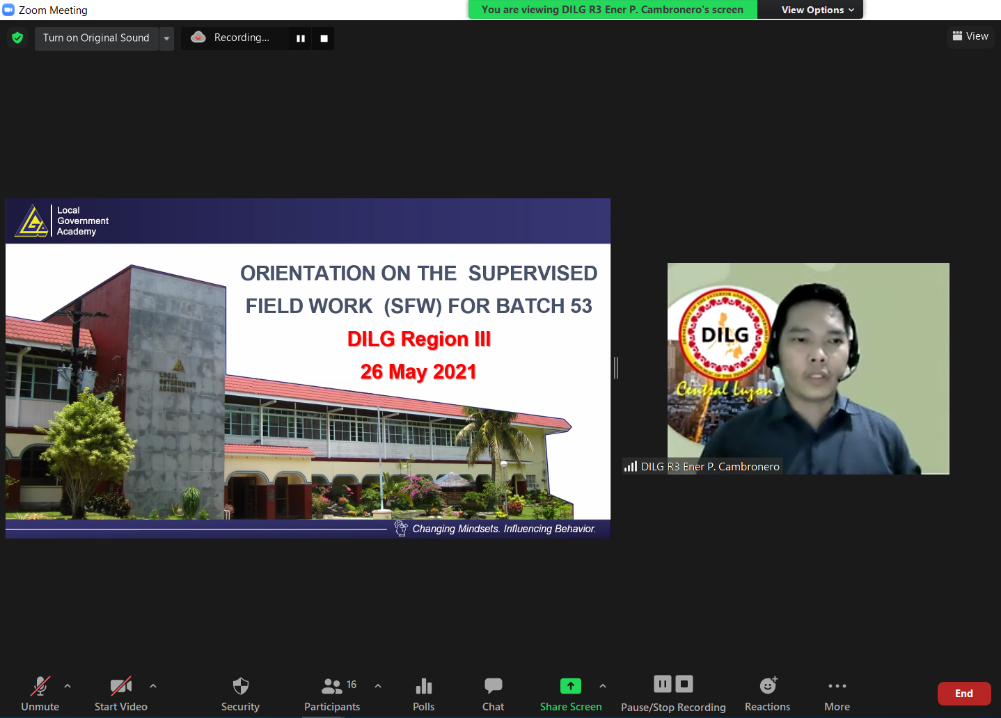Expand share options arrow beside Share Screen
Screen dimensions: 1001x718
pos(603,686)
